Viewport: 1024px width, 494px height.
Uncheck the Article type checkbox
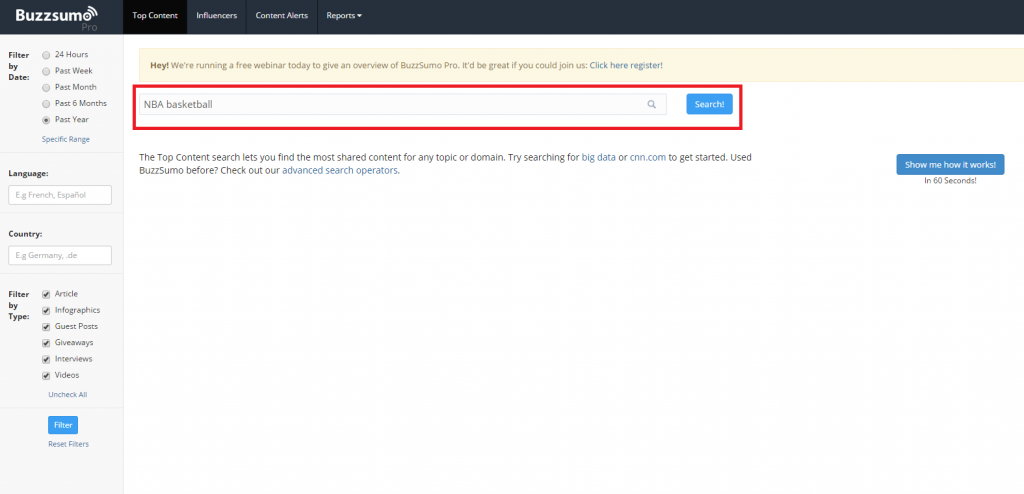[46, 295]
